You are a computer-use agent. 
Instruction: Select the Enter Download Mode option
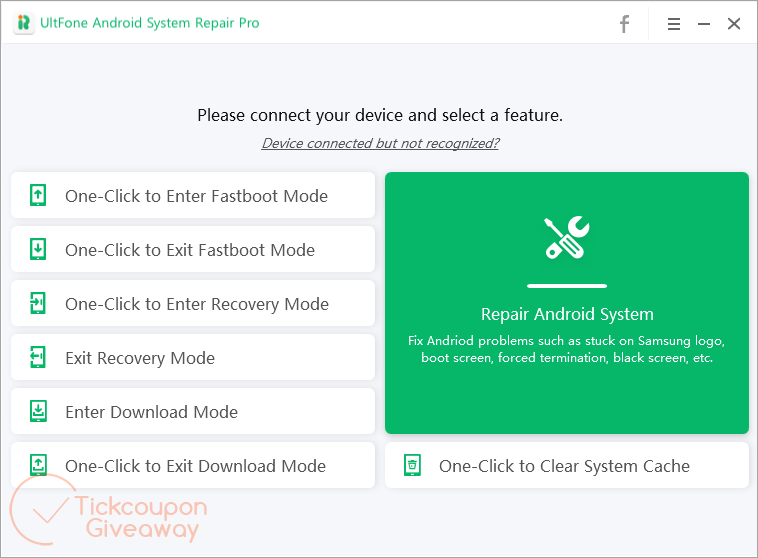point(193,411)
